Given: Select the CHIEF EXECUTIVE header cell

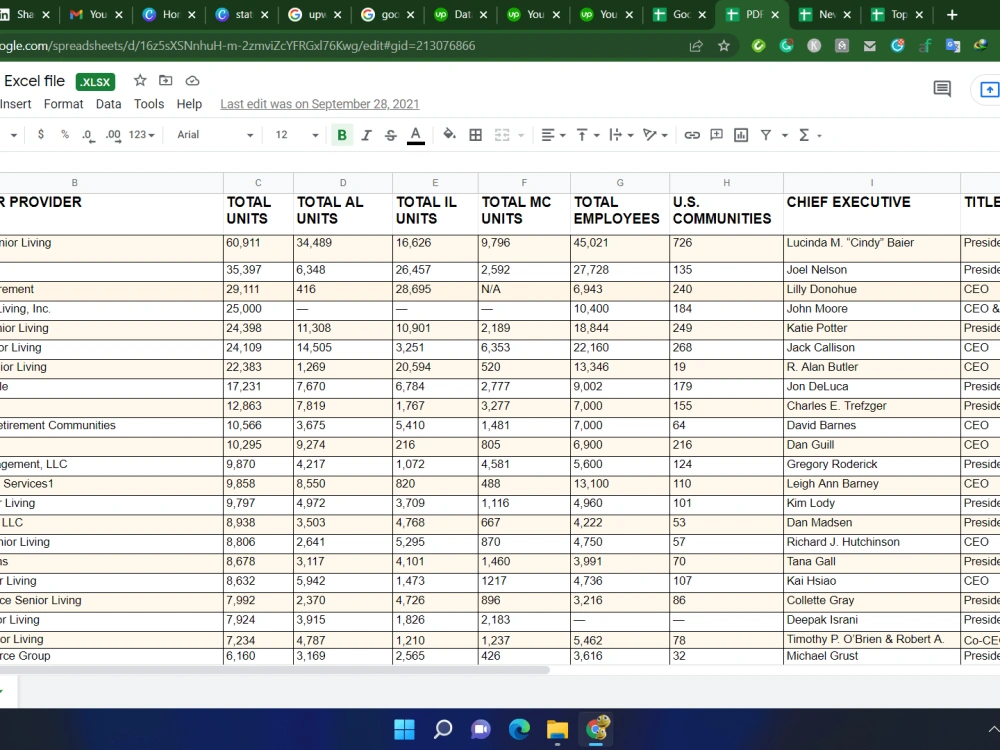Looking at the screenshot, I should pos(872,214).
